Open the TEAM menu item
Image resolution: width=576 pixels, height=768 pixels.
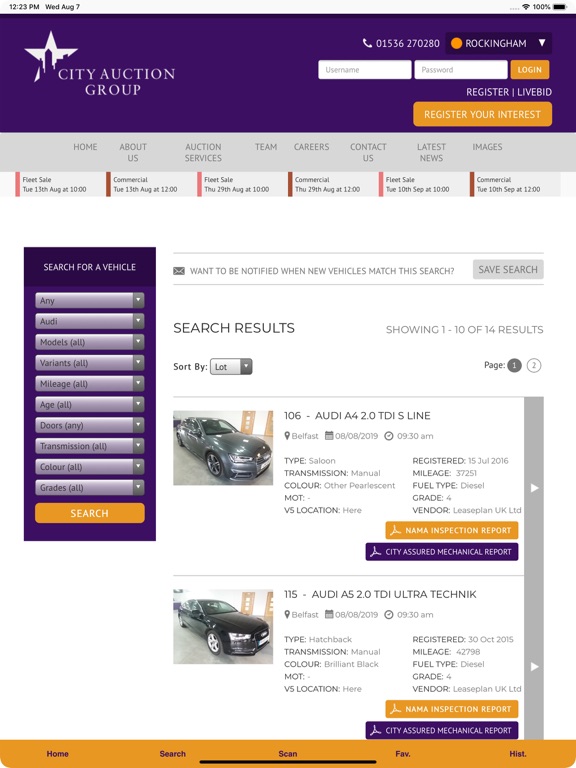click(266, 147)
